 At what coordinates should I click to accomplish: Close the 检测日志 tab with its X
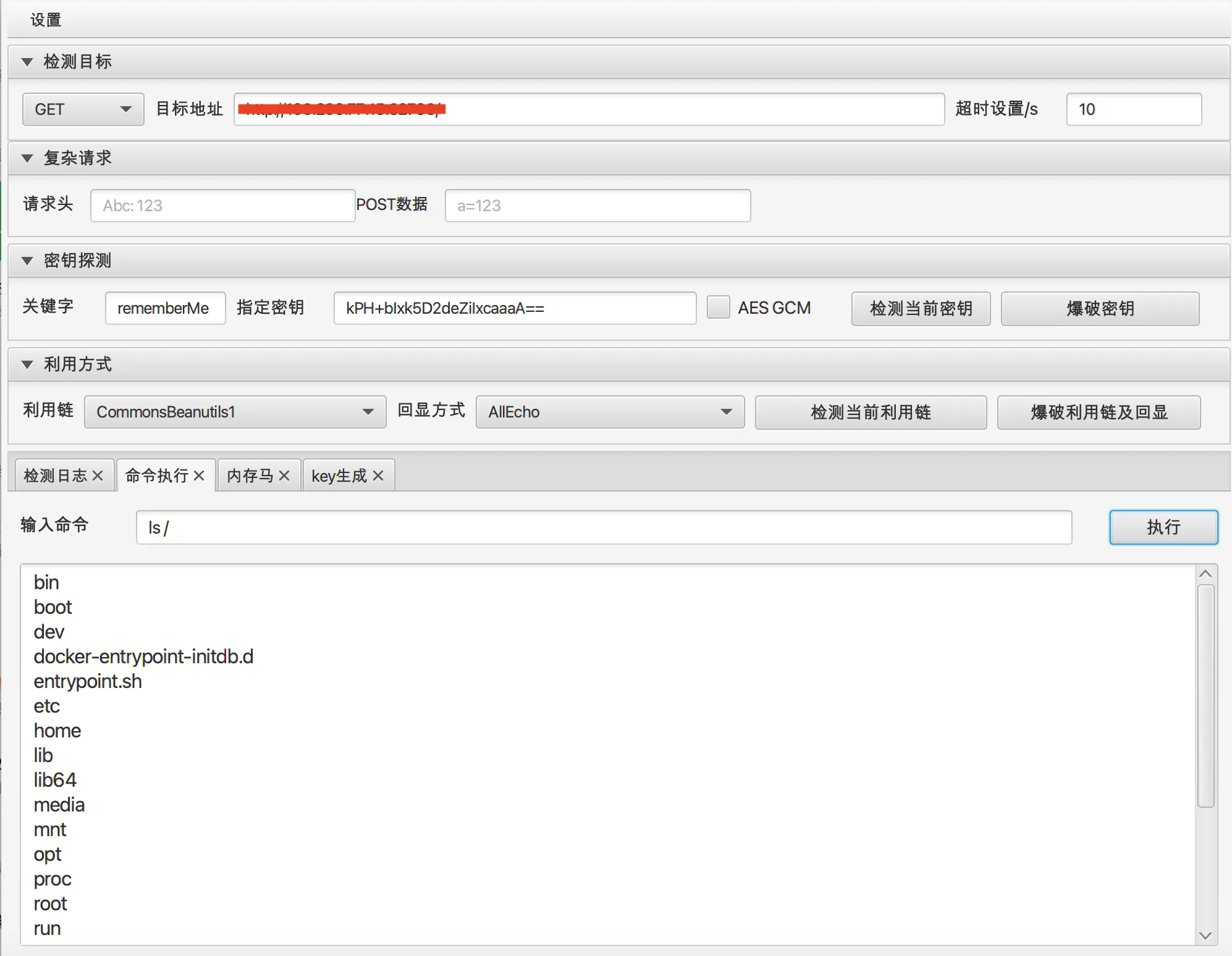tap(98, 476)
